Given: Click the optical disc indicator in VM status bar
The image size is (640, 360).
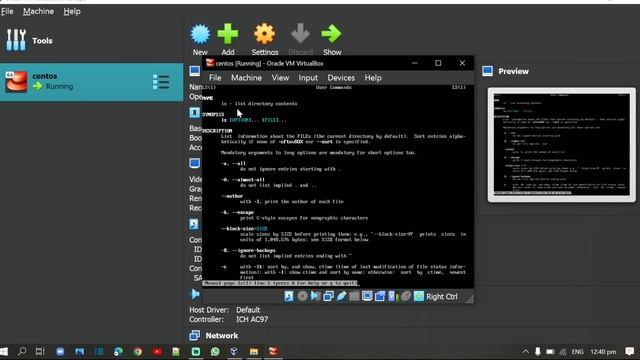Looking at the screenshot, I should click(x=302, y=296).
